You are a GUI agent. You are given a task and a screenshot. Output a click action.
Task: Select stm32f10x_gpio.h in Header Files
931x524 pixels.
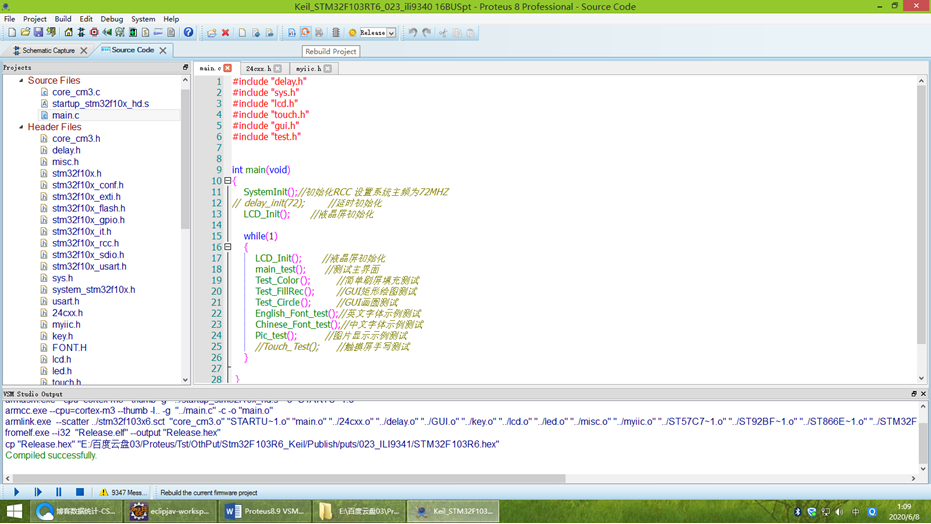pos(88,220)
